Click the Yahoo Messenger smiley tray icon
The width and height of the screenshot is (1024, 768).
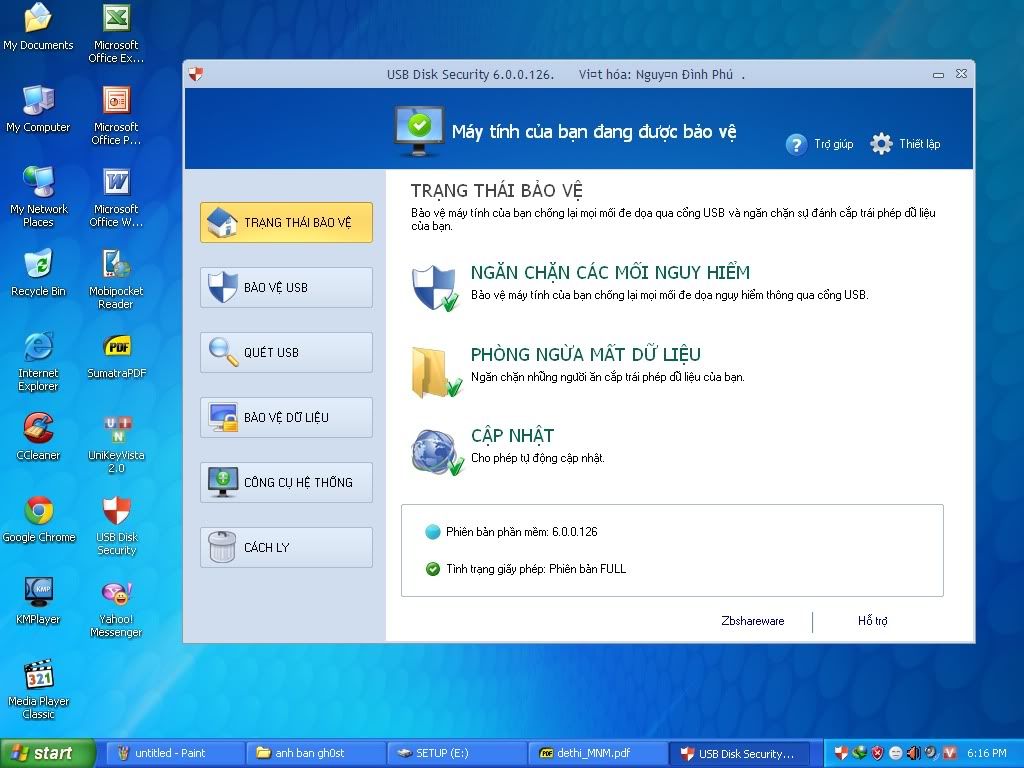pos(895,753)
